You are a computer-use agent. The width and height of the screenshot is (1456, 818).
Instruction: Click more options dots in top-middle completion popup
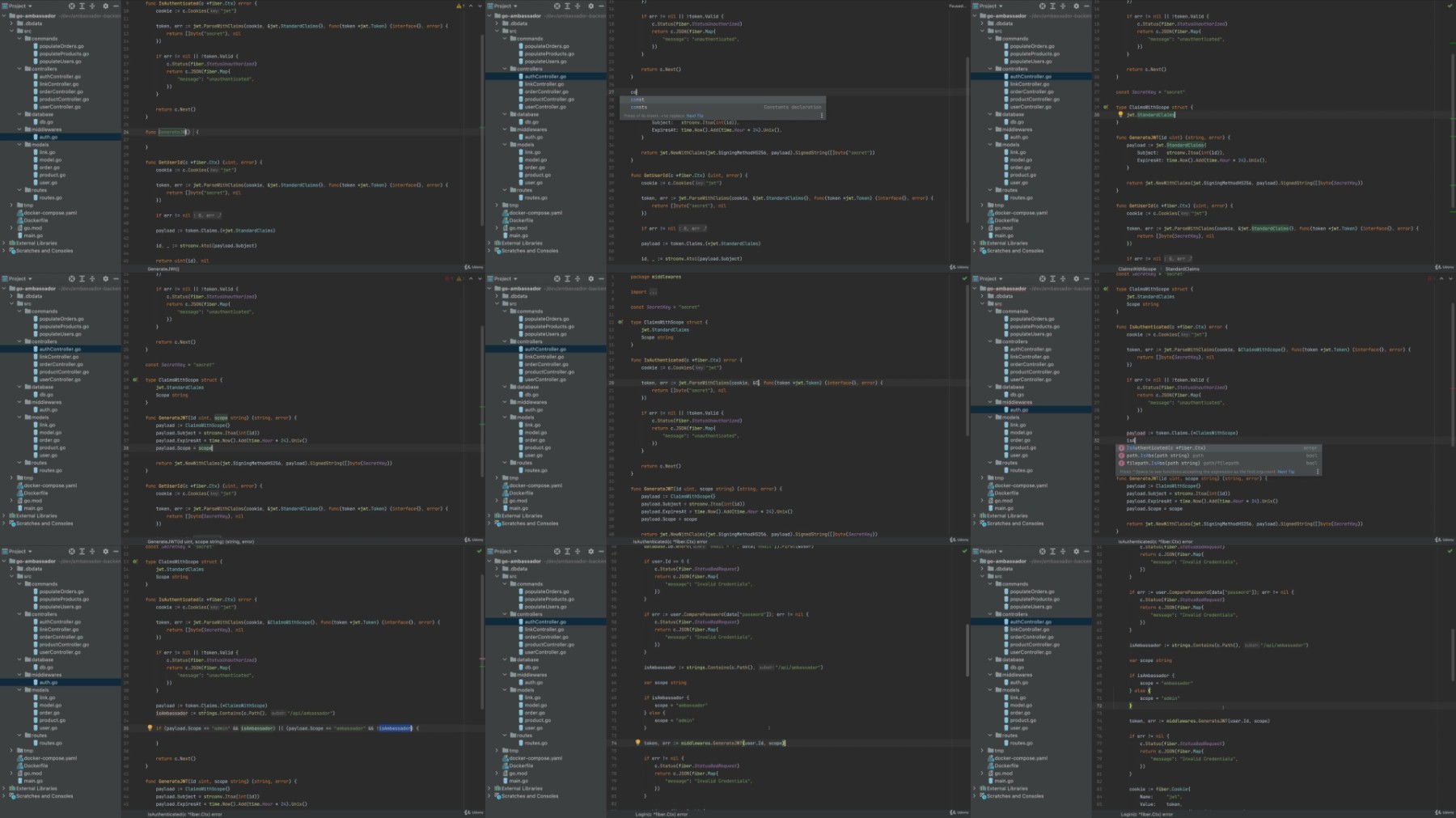click(822, 116)
